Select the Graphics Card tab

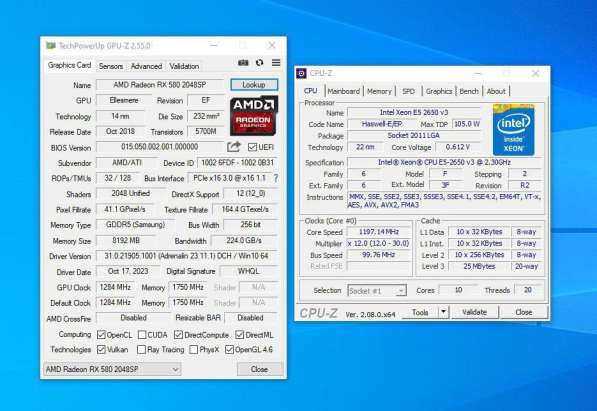point(69,65)
